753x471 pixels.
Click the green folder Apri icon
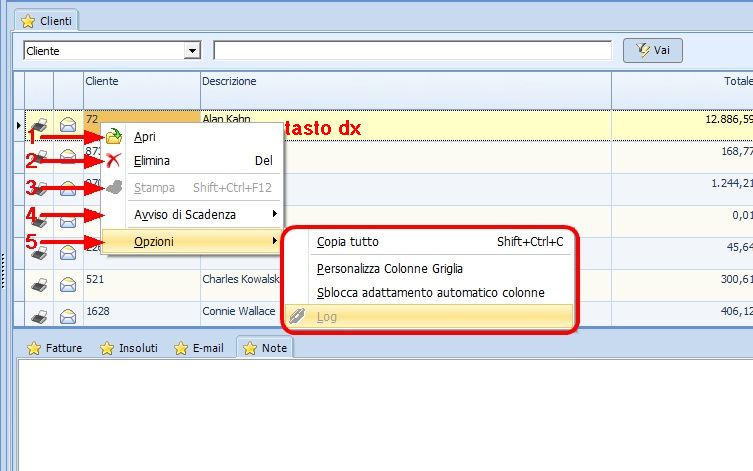coord(114,137)
